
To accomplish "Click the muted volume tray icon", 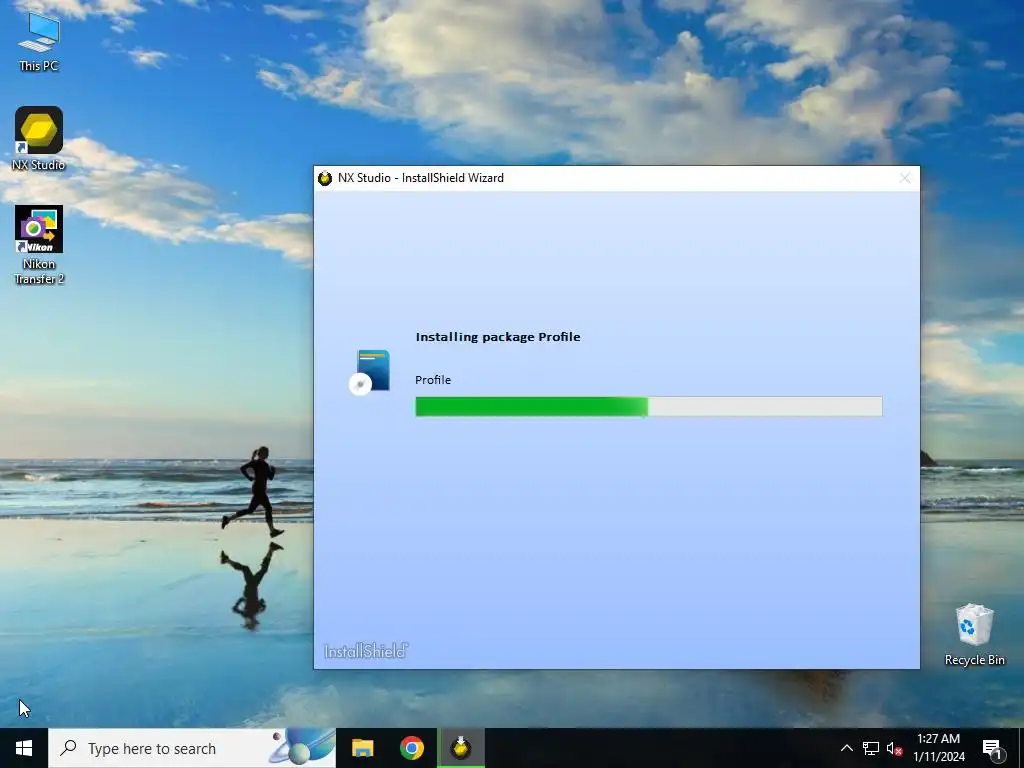I will pos(894,748).
